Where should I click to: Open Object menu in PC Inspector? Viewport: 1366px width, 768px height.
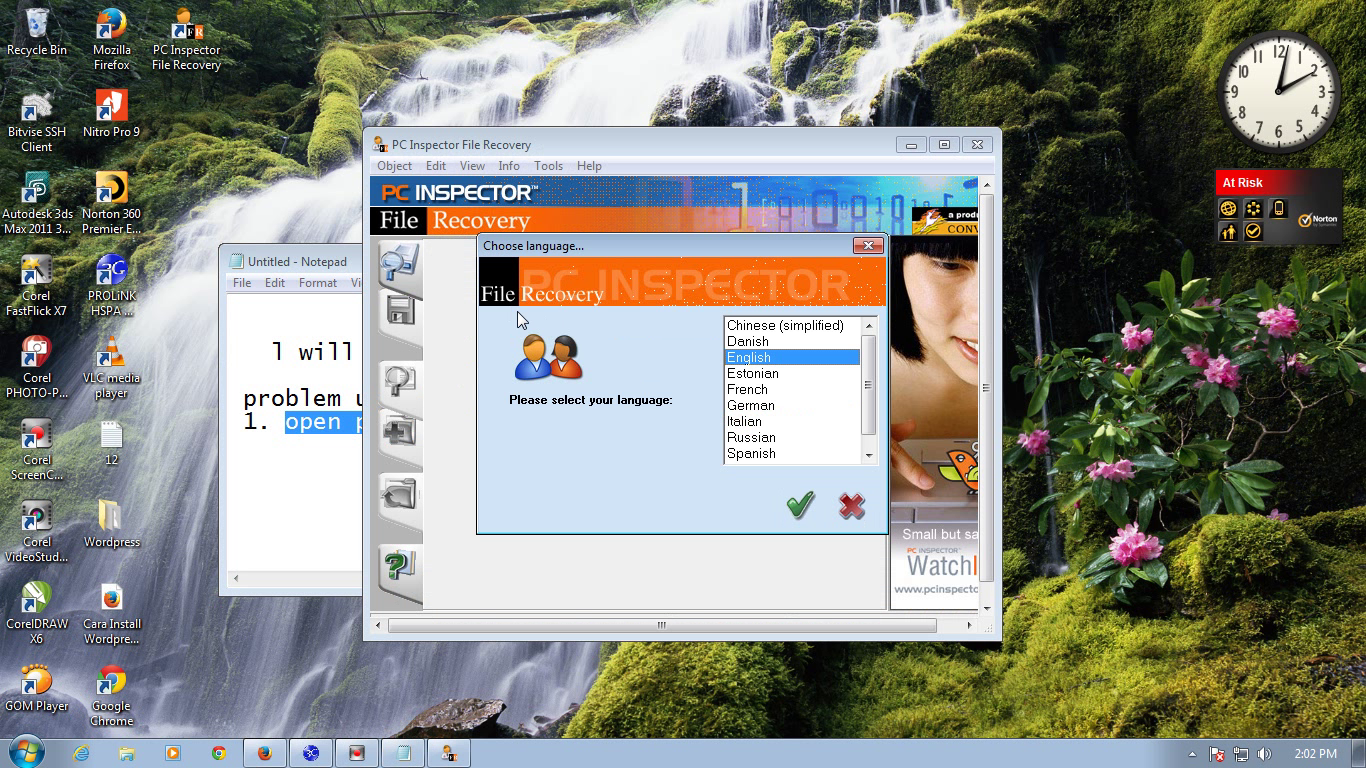(394, 166)
